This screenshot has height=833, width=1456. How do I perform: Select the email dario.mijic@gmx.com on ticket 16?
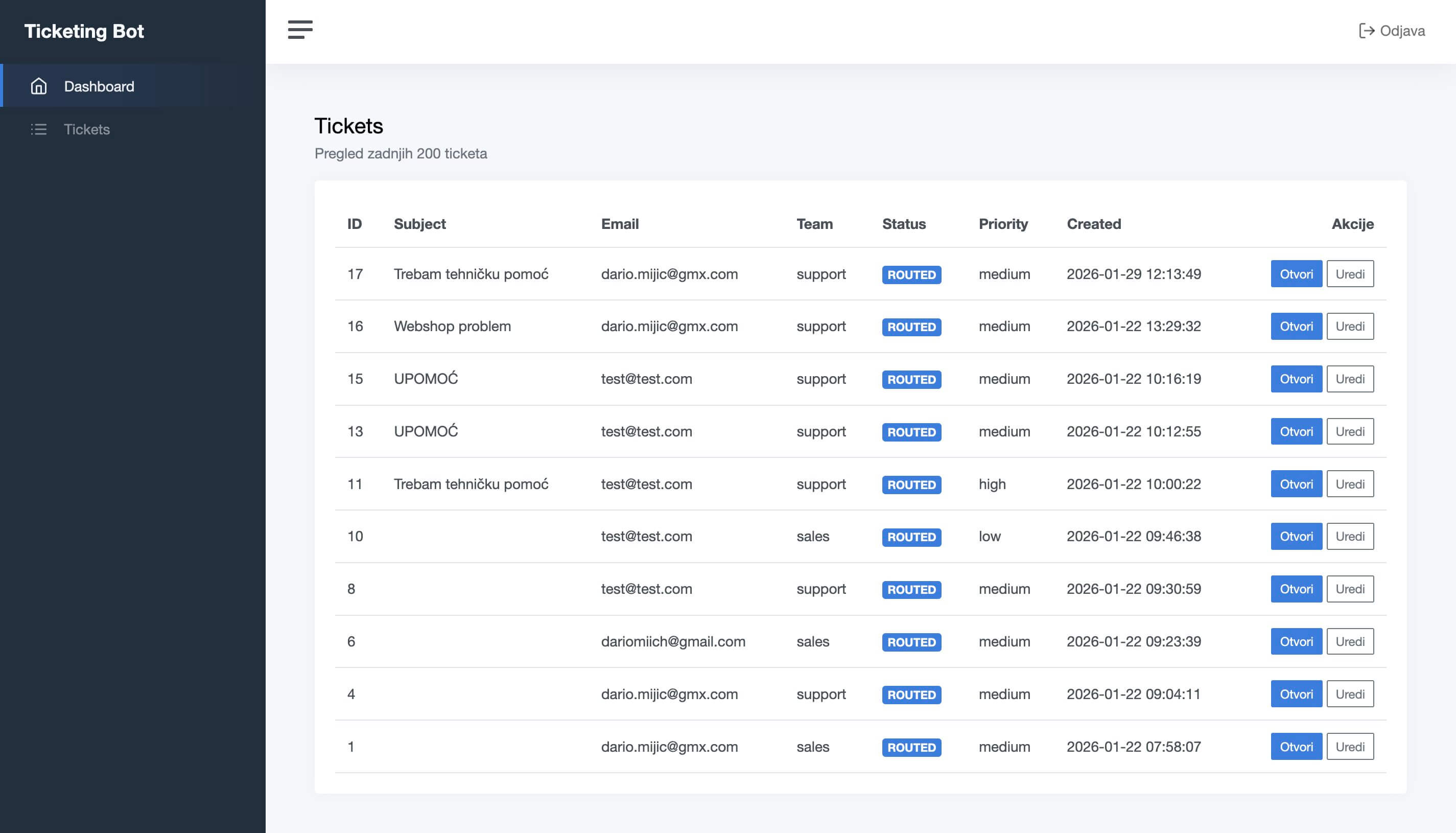pyautogui.click(x=669, y=326)
